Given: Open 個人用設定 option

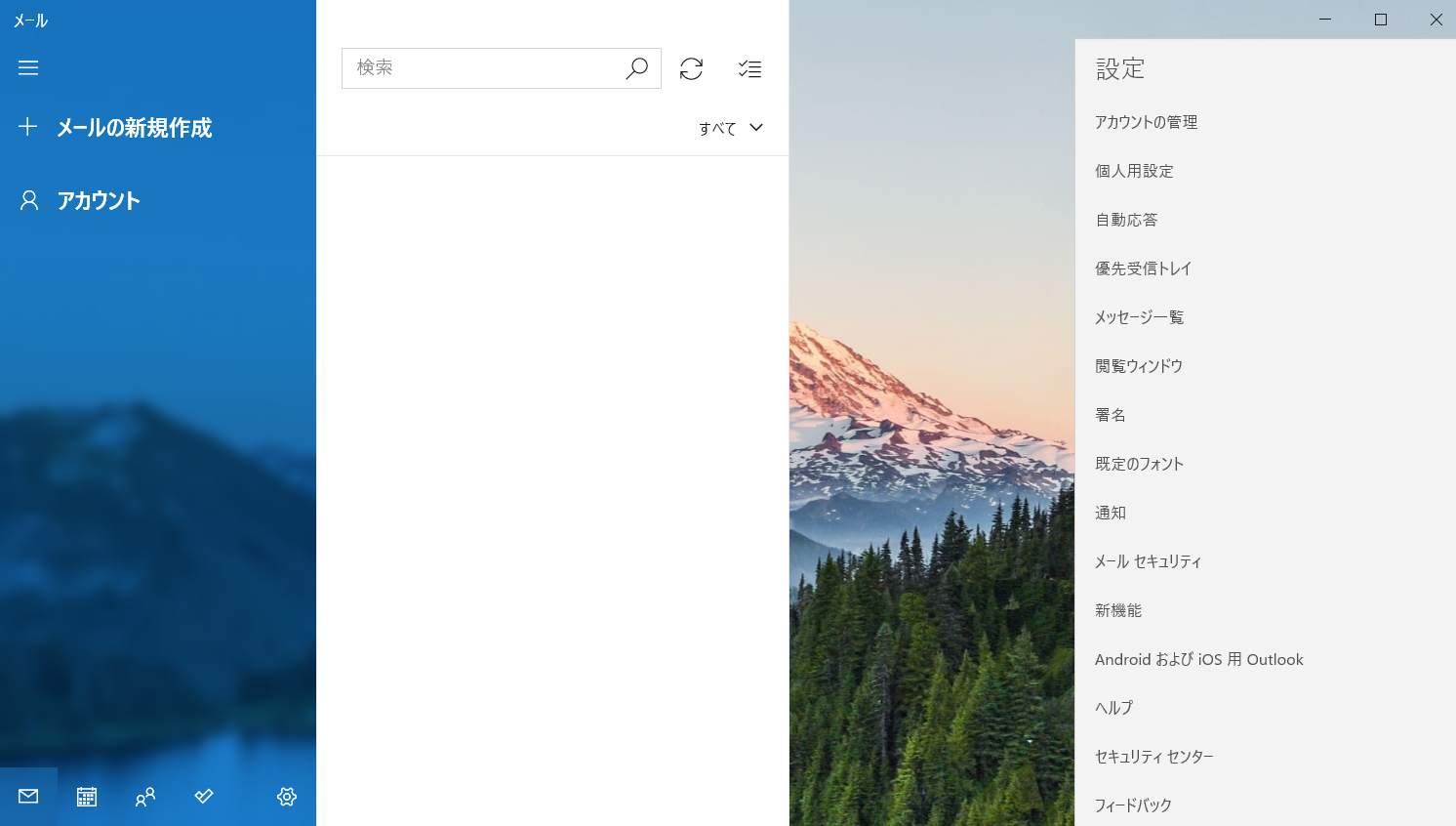Looking at the screenshot, I should (x=1266, y=171).
